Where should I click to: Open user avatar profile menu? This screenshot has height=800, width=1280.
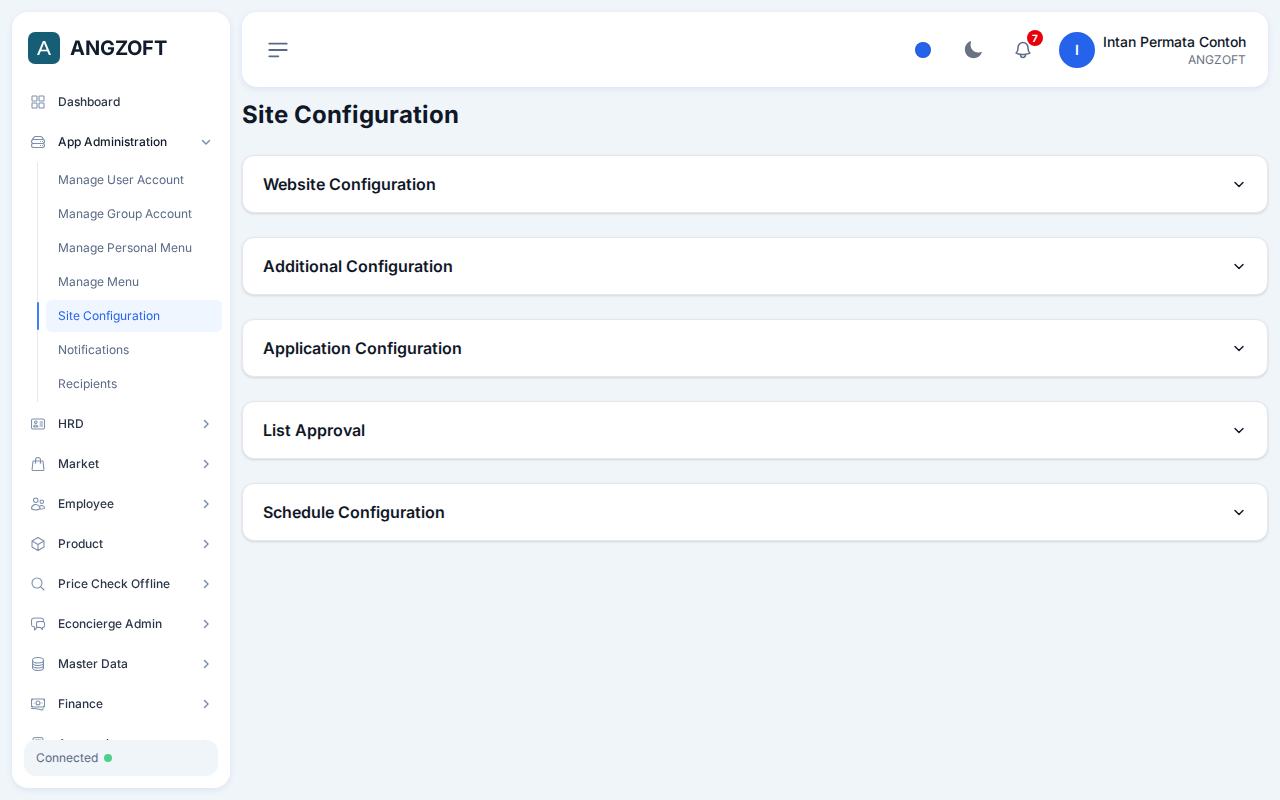(x=1077, y=50)
